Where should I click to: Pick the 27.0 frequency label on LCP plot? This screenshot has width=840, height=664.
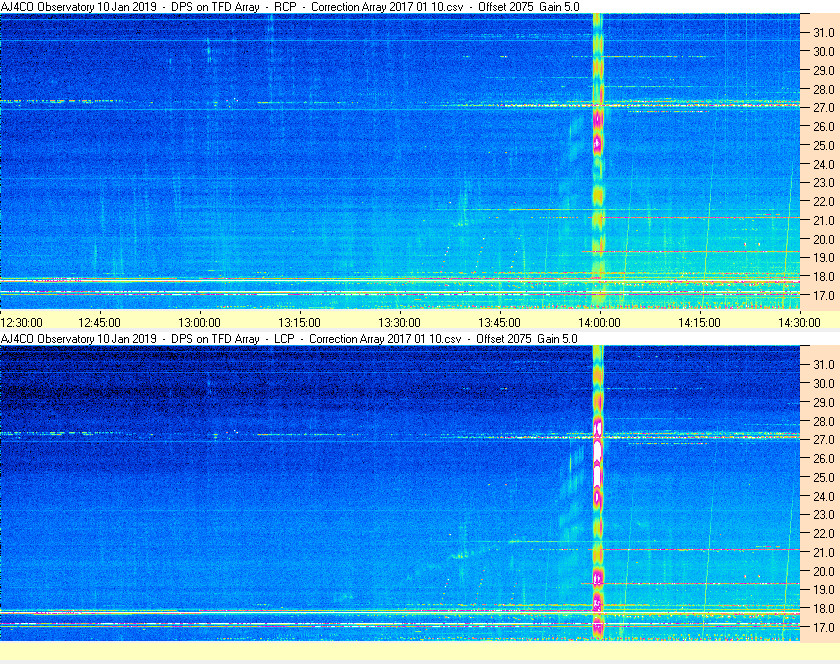pos(824,439)
